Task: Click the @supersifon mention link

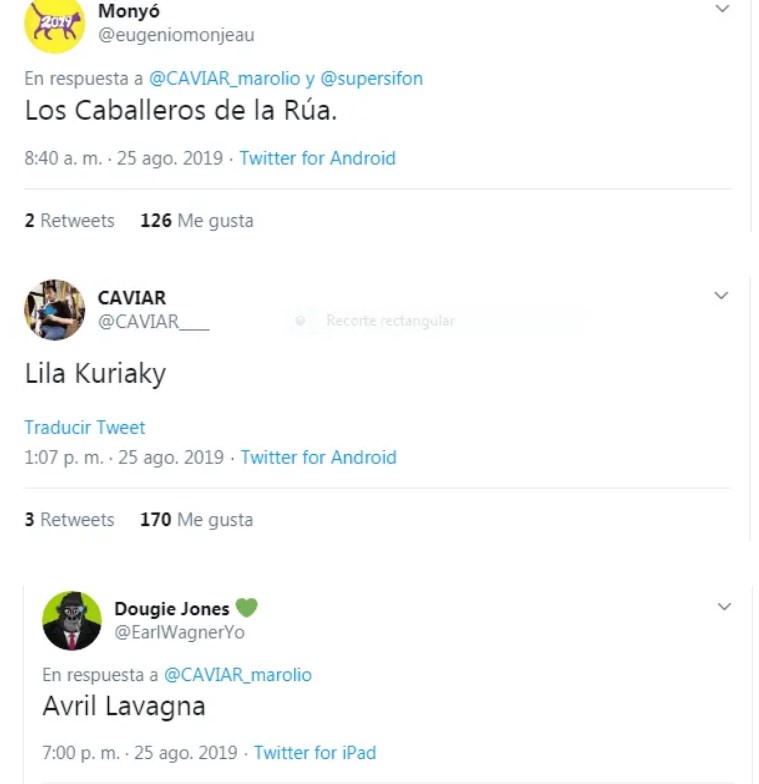Action: point(372,78)
